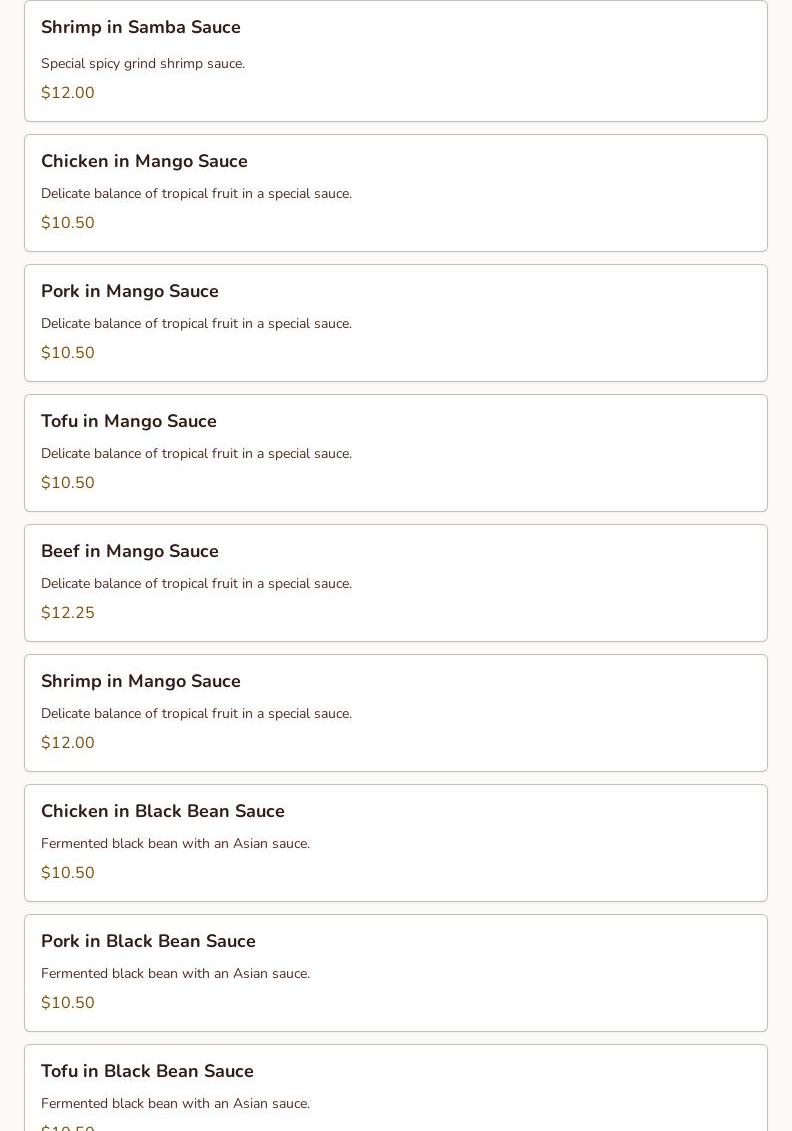Select the Tofu in Black Bean Sauce title
The width and height of the screenshot is (792, 1131).
tap(147, 1071)
